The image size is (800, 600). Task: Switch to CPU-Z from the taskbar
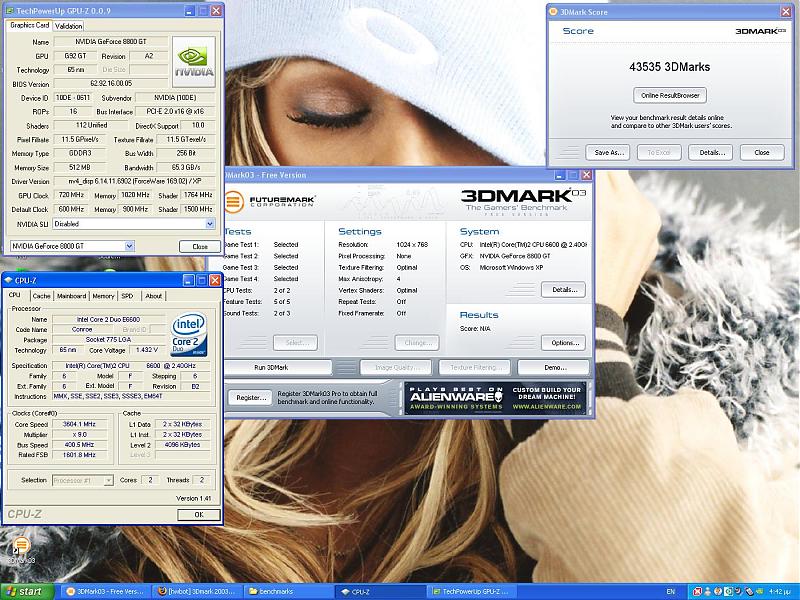[379, 592]
